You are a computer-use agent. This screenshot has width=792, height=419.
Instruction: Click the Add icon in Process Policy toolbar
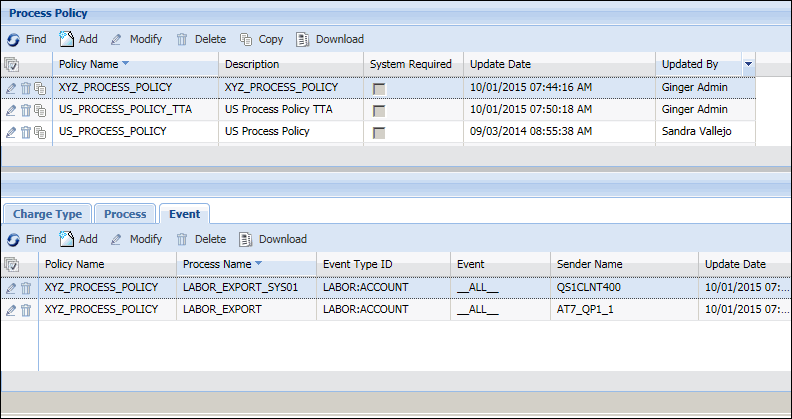point(67,40)
